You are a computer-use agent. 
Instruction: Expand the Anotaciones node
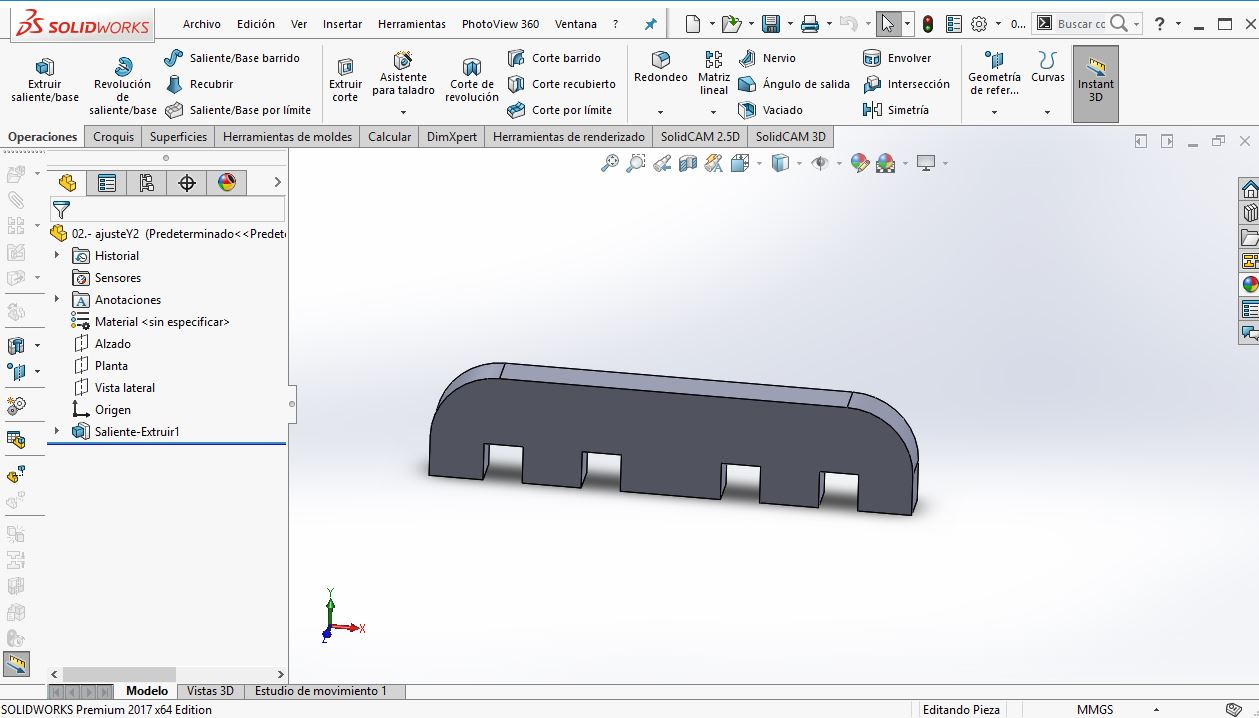[57, 300]
